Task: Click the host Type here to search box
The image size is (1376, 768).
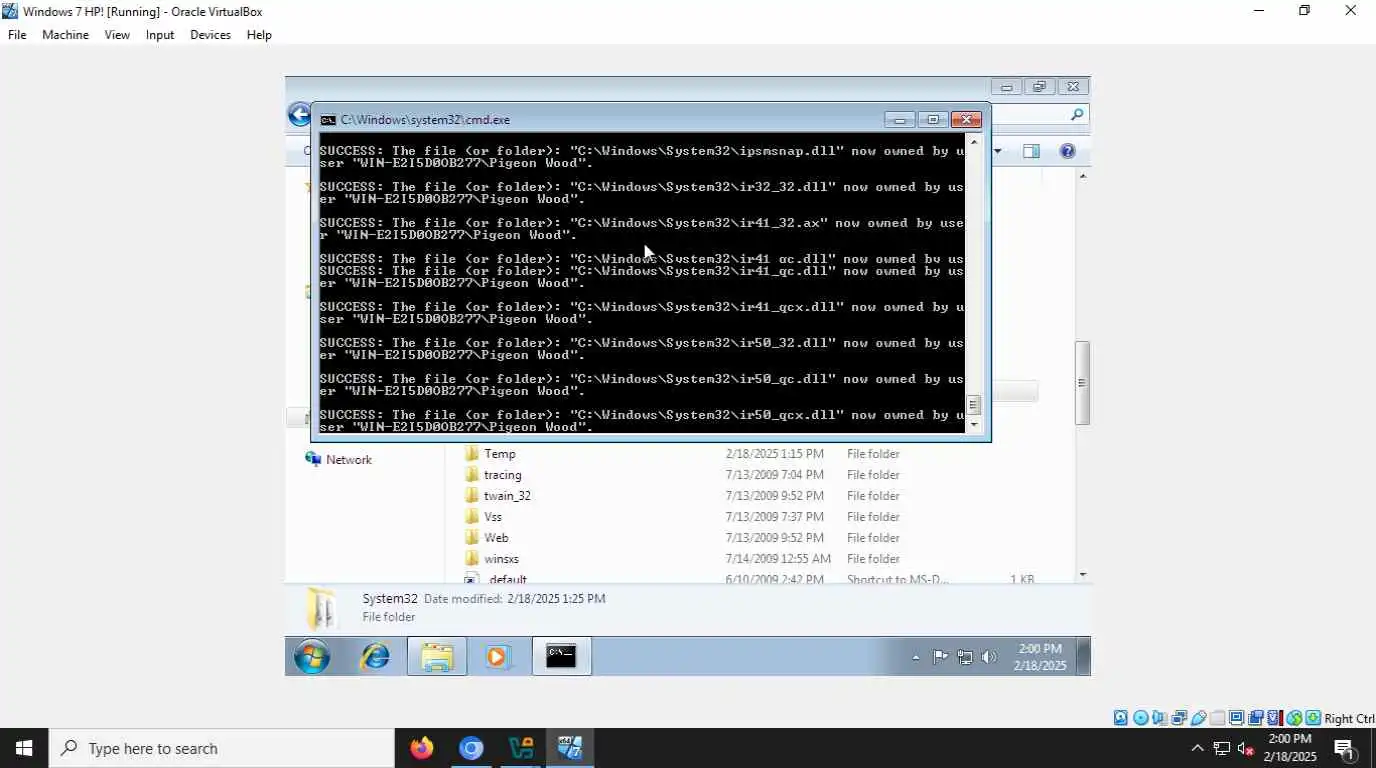Action: 221,748
